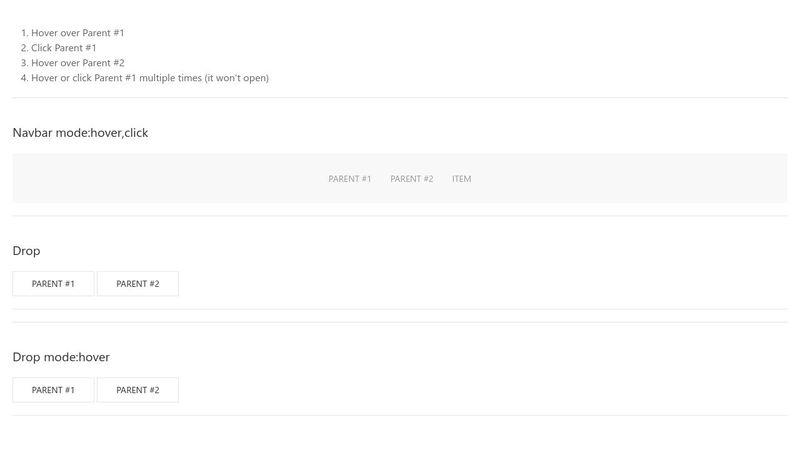Expand PARENT #1 under Drop mode:hover
Image resolution: width=800 pixels, height=450 pixels.
pyautogui.click(x=53, y=390)
